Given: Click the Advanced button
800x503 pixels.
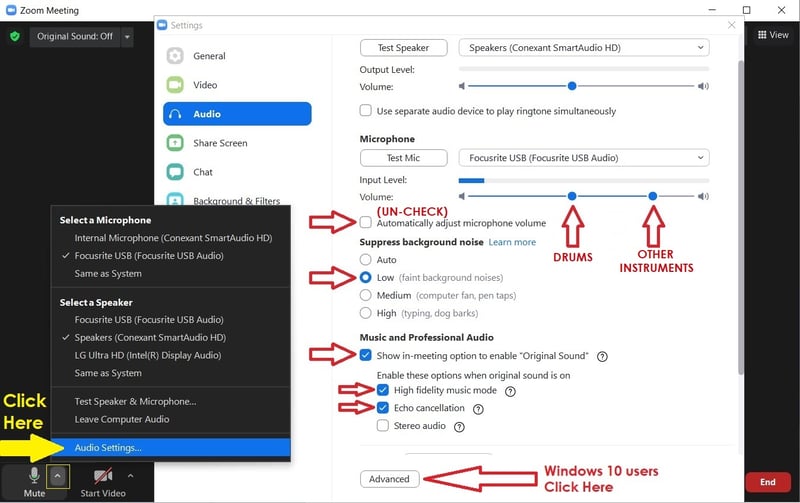Looking at the screenshot, I should pyautogui.click(x=389, y=479).
